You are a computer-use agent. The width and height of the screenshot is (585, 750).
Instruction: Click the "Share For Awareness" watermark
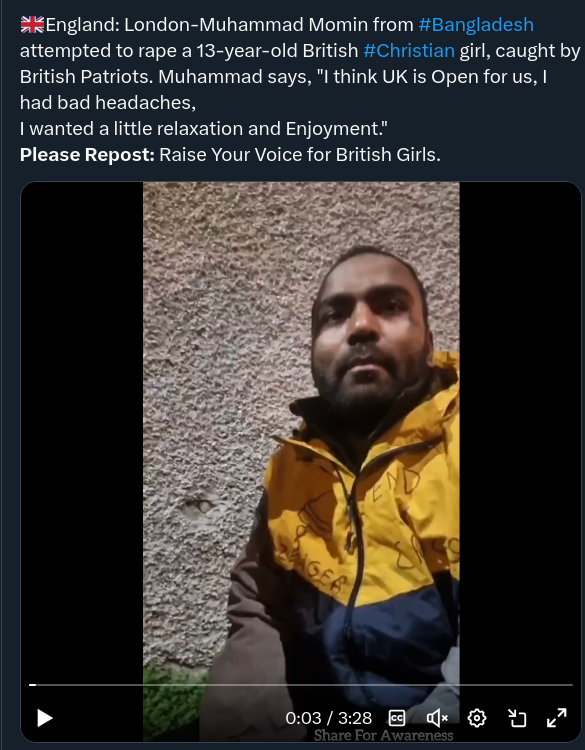coord(383,735)
